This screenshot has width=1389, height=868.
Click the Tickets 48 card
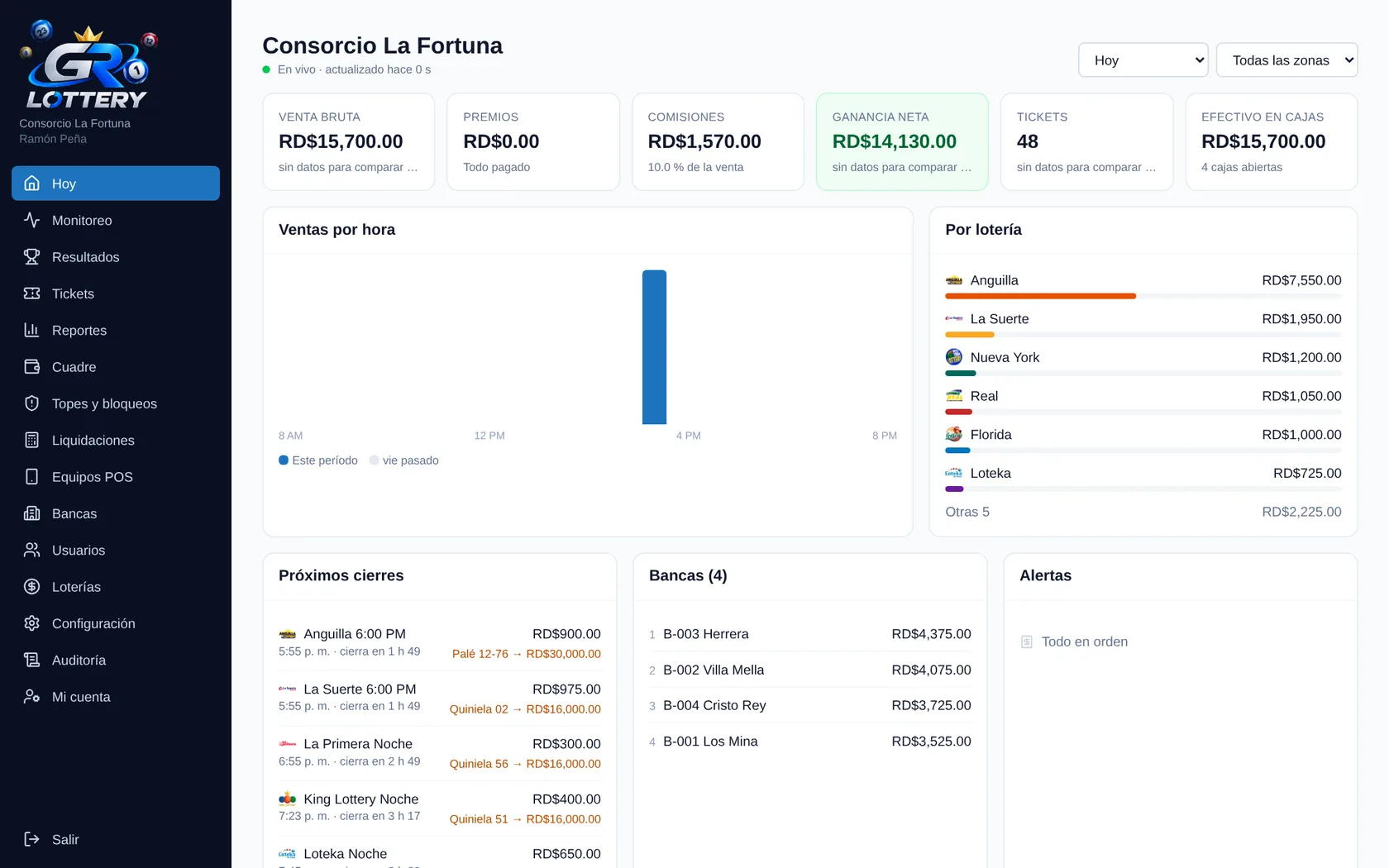pos(1086,141)
